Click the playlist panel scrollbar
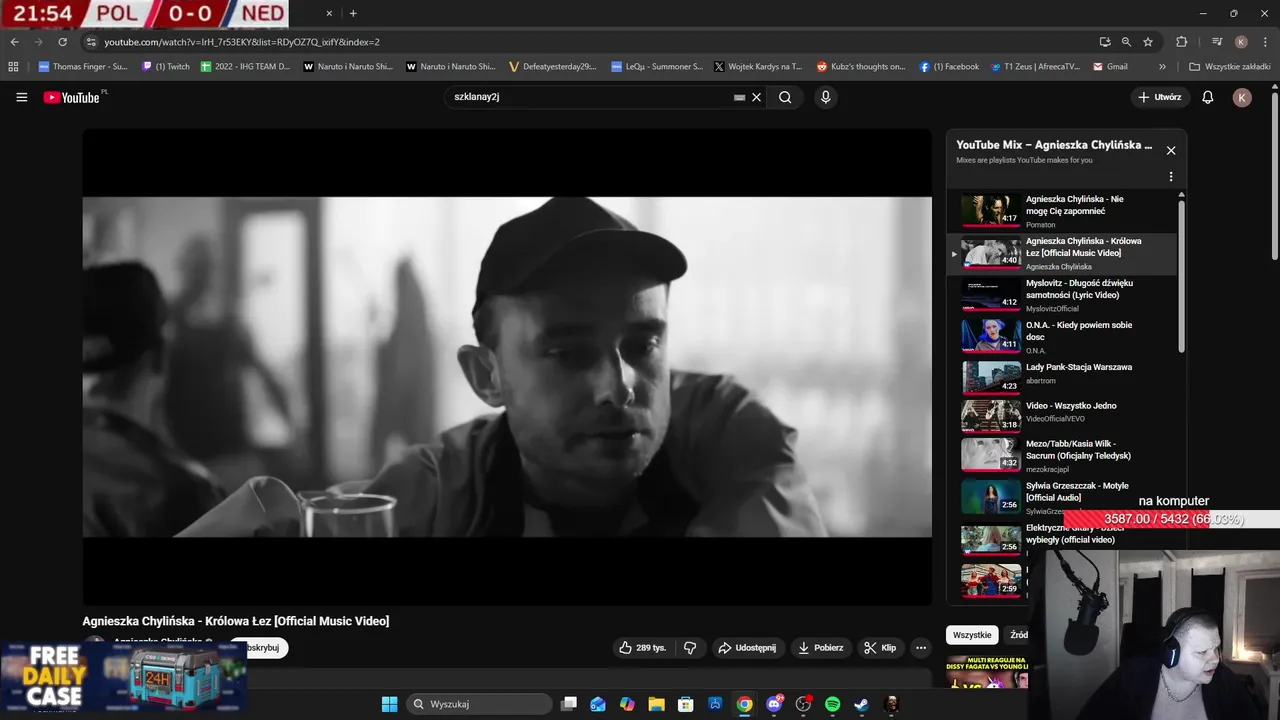The width and height of the screenshot is (1280, 720). click(1182, 275)
